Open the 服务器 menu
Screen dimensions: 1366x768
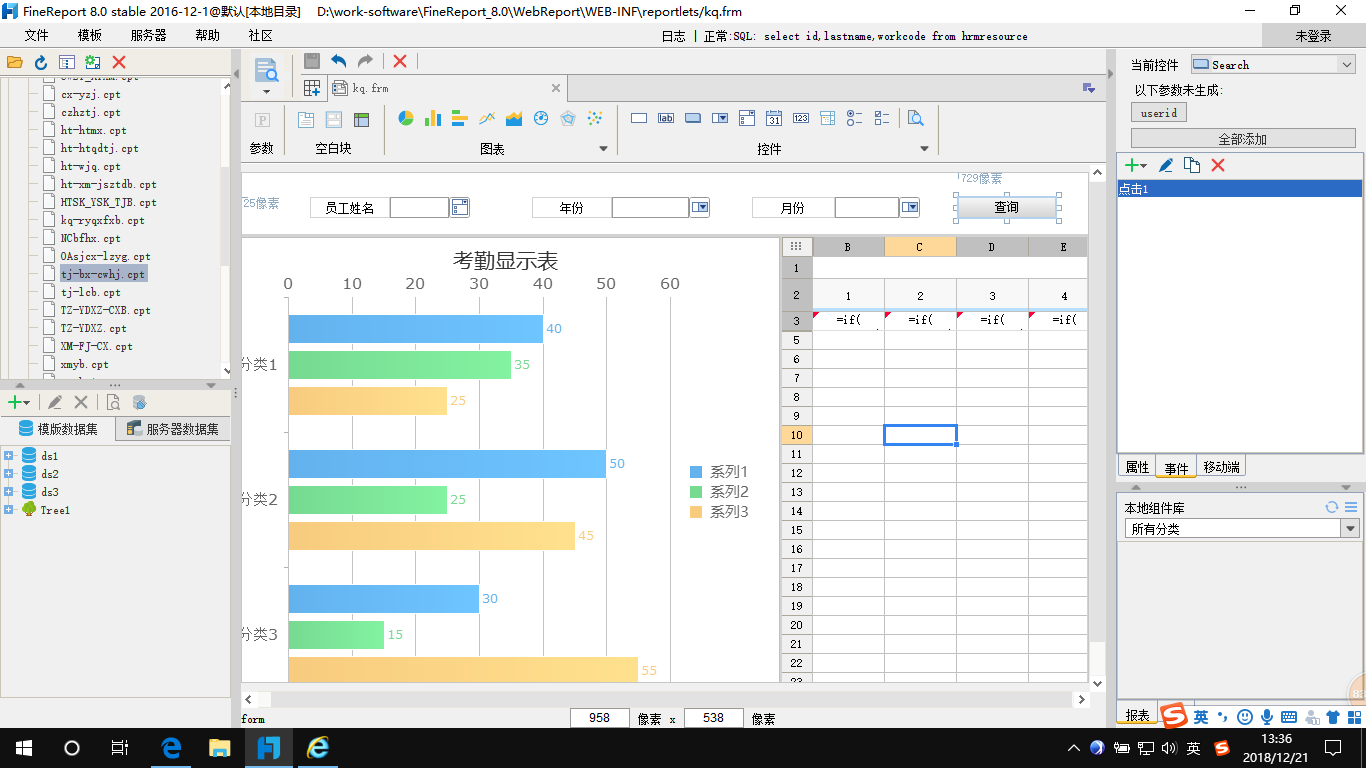pos(148,35)
